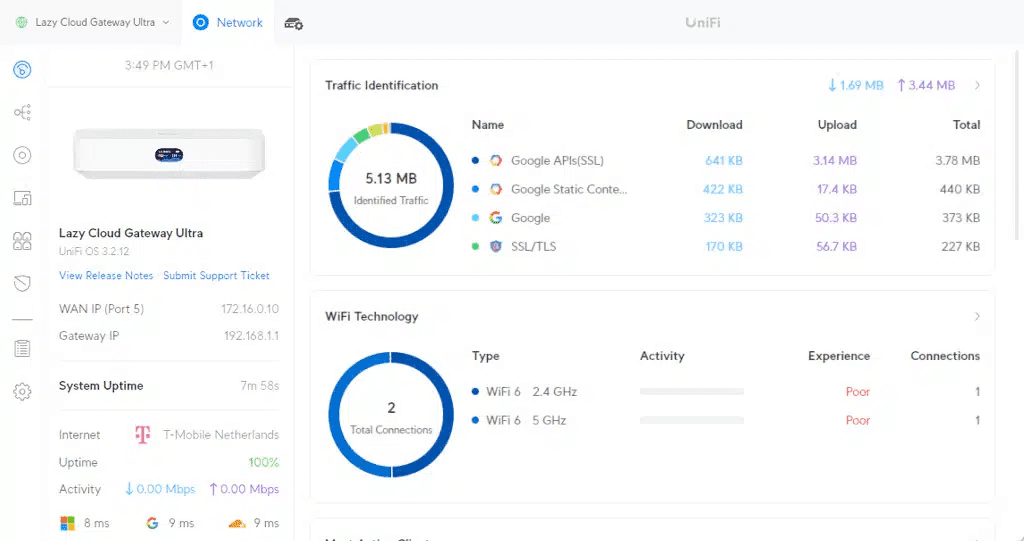The image size is (1024, 541).
Task: Click the View Release Notes link
Action: pos(106,276)
